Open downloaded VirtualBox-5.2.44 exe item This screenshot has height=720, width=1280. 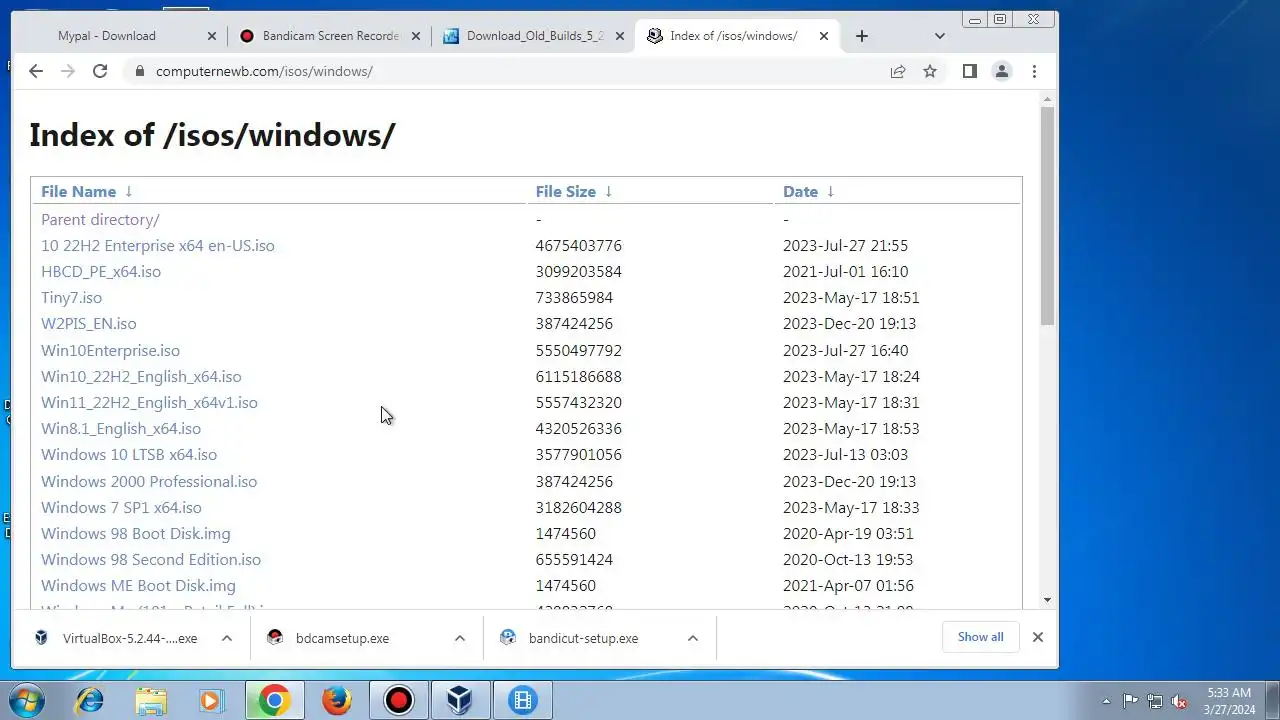[x=118, y=638]
